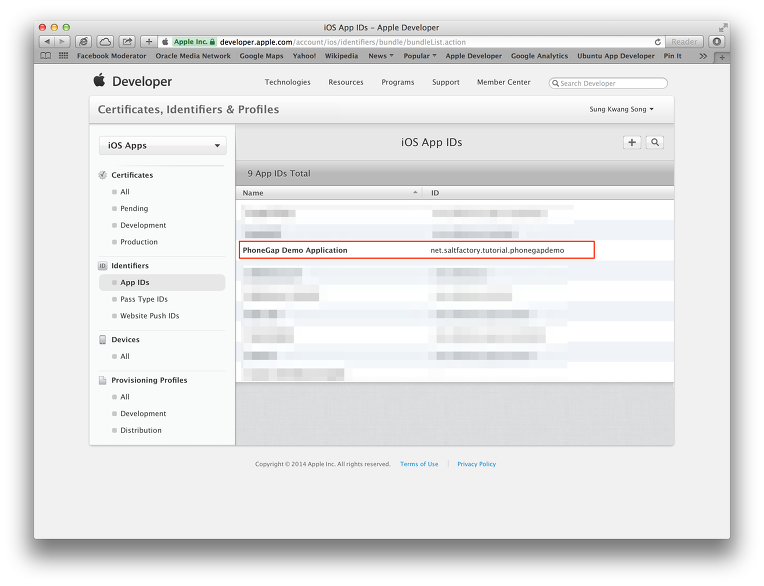
Task: Sort by the ID column header
Action: [548, 193]
